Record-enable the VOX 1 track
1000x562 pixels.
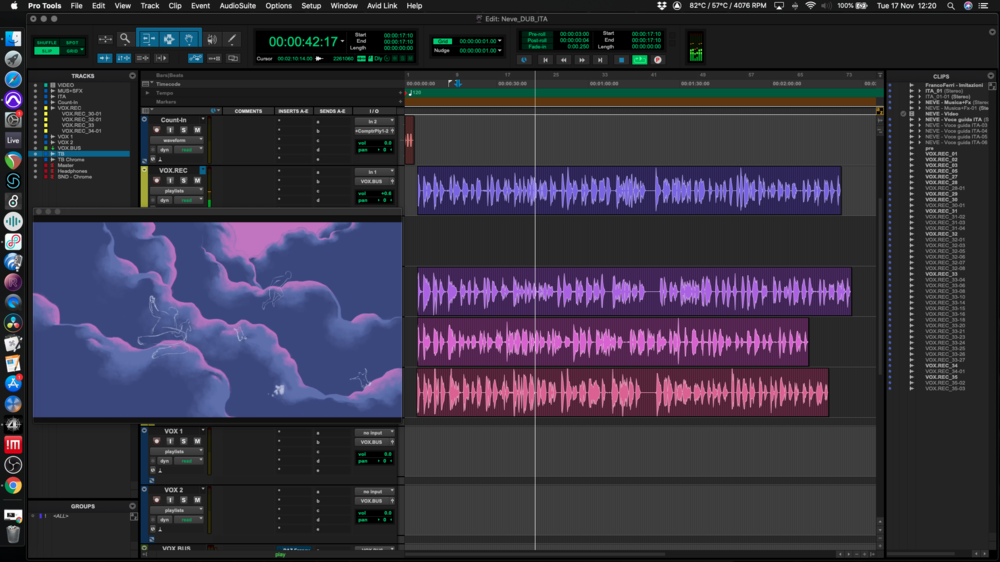point(157,441)
